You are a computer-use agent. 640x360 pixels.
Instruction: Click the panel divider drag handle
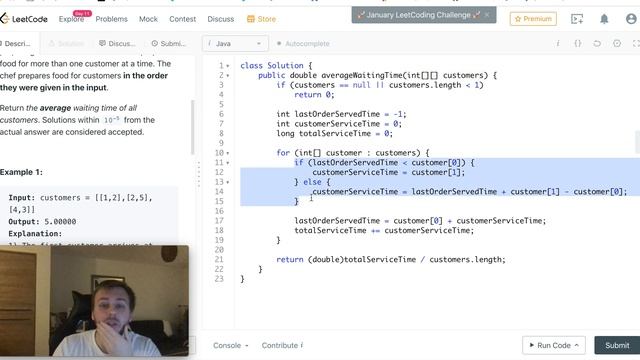pos(199,174)
